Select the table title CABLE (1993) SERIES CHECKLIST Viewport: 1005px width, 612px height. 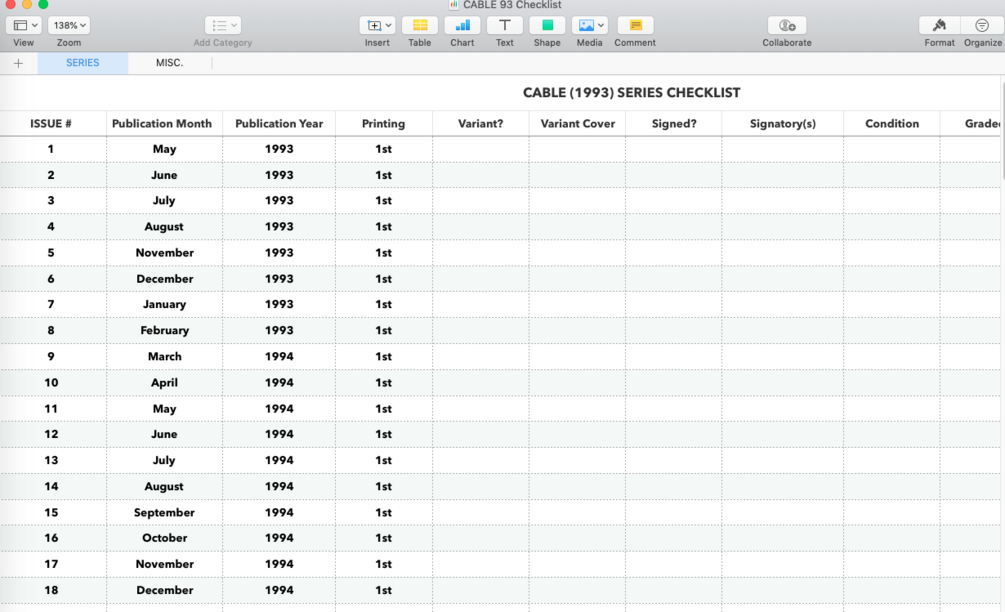coord(631,93)
